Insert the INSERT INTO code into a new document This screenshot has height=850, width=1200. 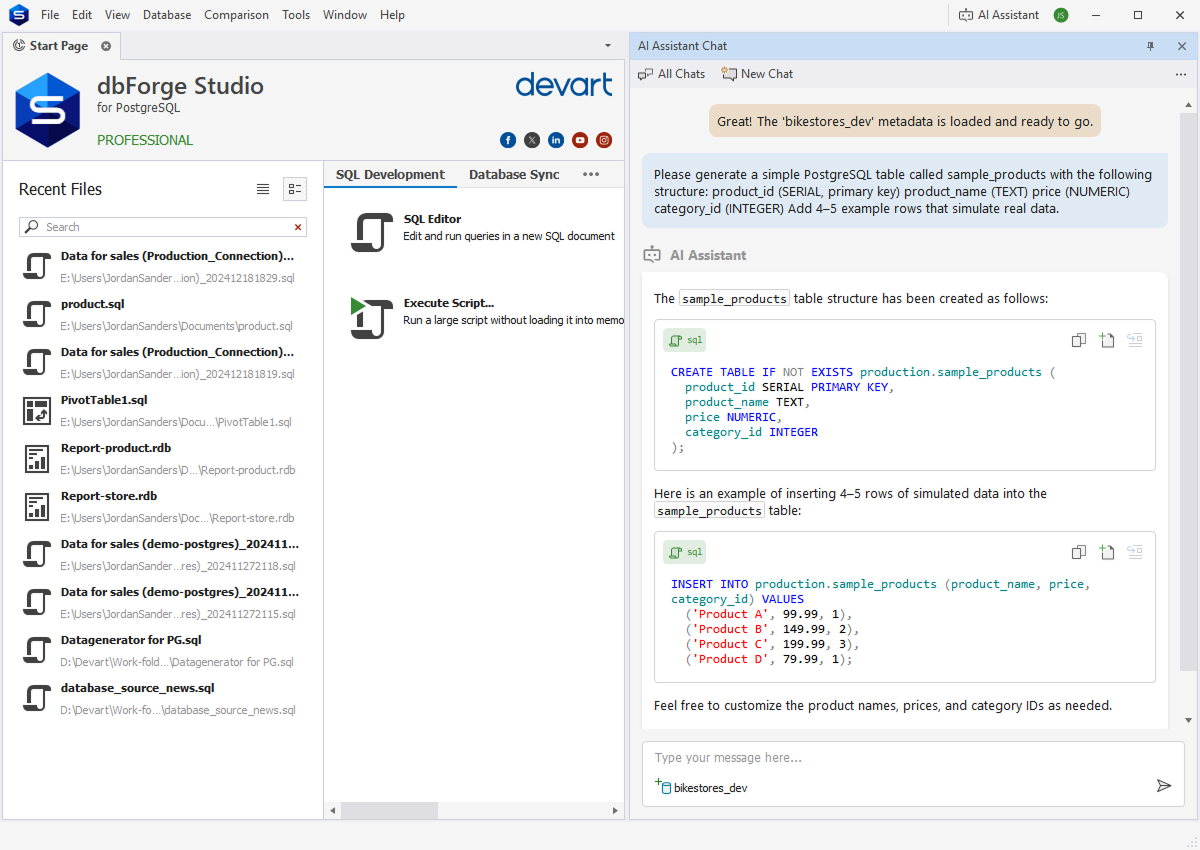pyautogui.click(x=1106, y=552)
